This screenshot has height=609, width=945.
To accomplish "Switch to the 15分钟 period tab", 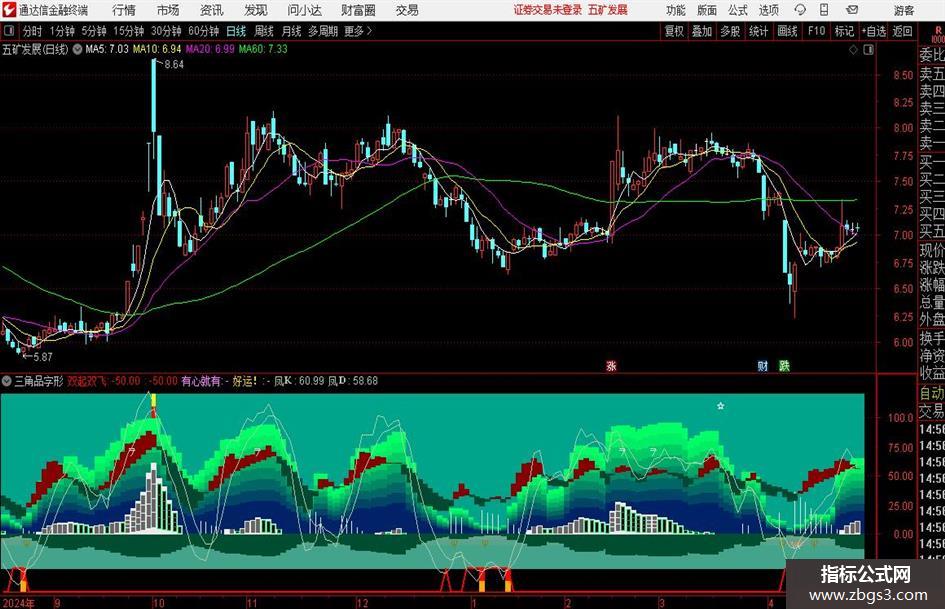I will pyautogui.click(x=128, y=31).
